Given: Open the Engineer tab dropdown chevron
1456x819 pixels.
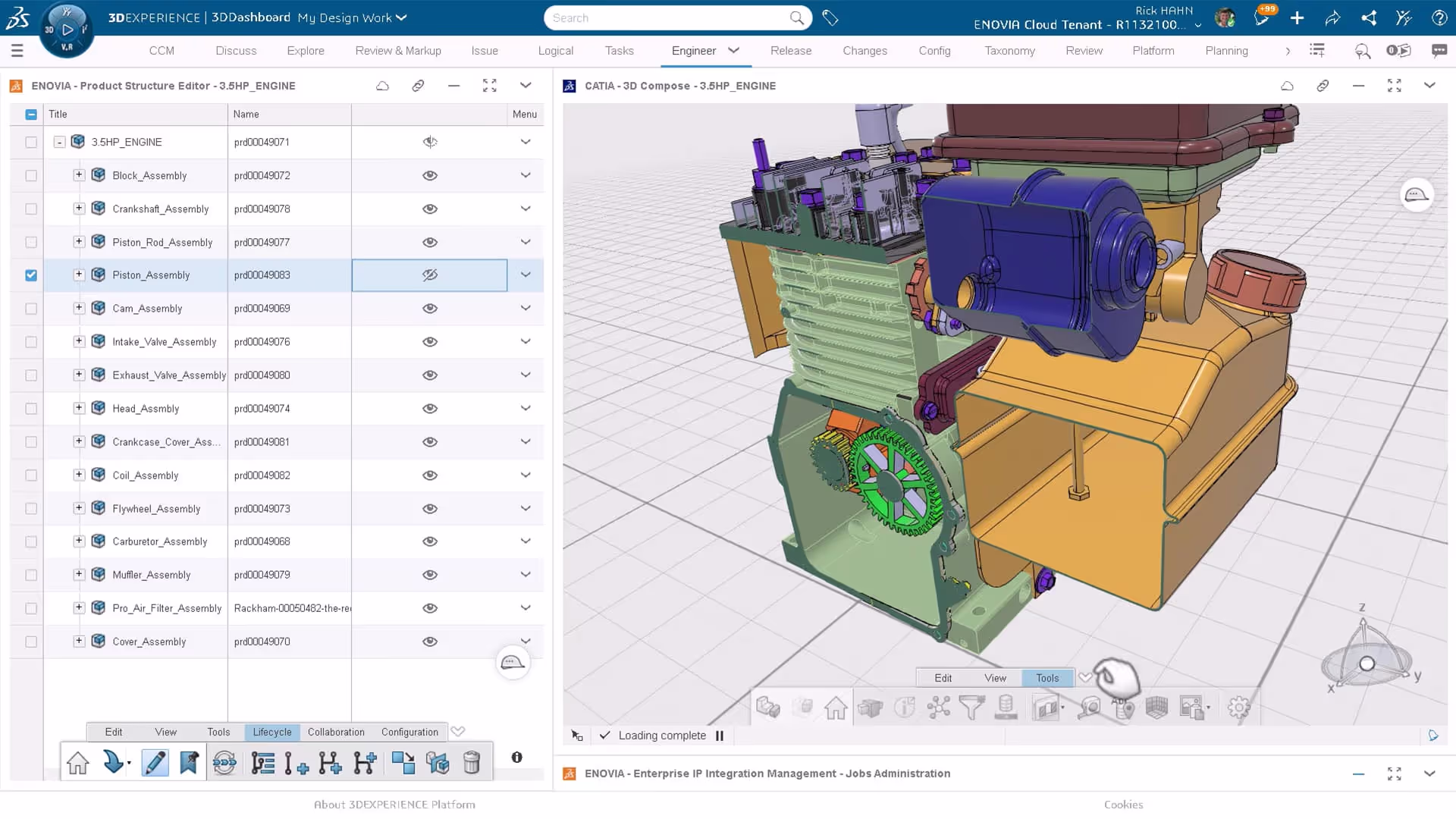Looking at the screenshot, I should point(733,50).
